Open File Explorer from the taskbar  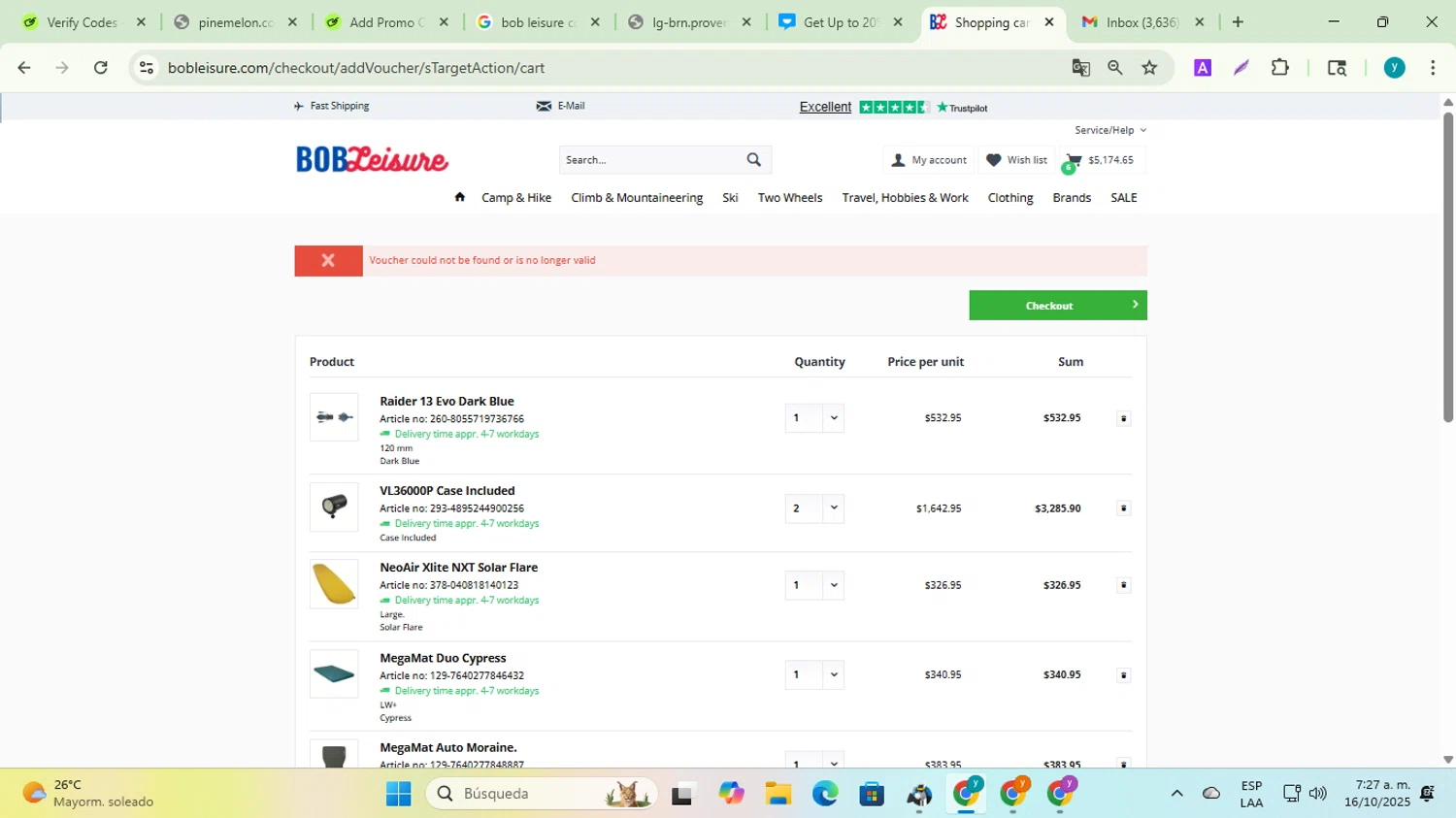778,794
